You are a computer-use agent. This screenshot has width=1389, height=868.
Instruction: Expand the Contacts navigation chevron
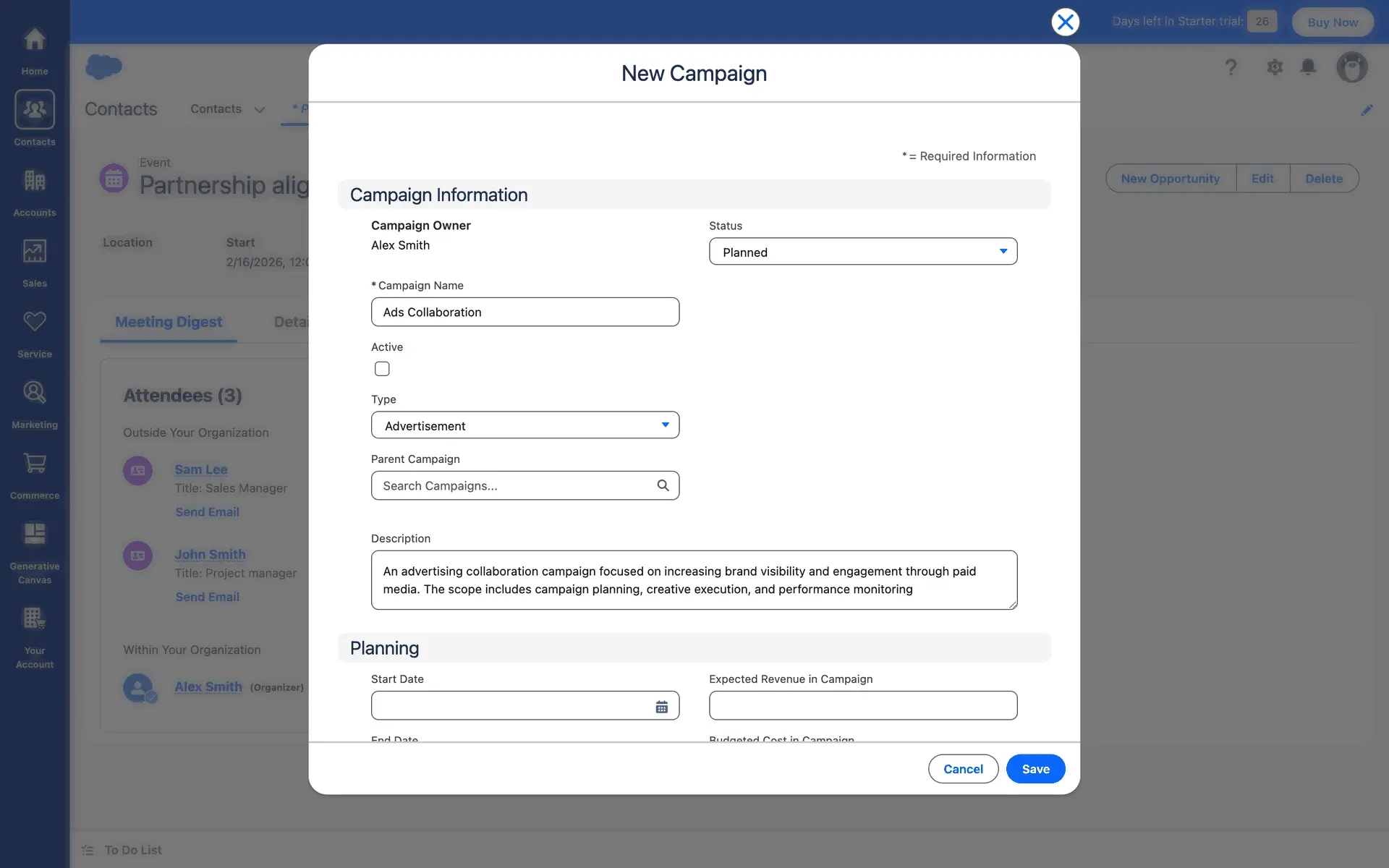(x=260, y=110)
